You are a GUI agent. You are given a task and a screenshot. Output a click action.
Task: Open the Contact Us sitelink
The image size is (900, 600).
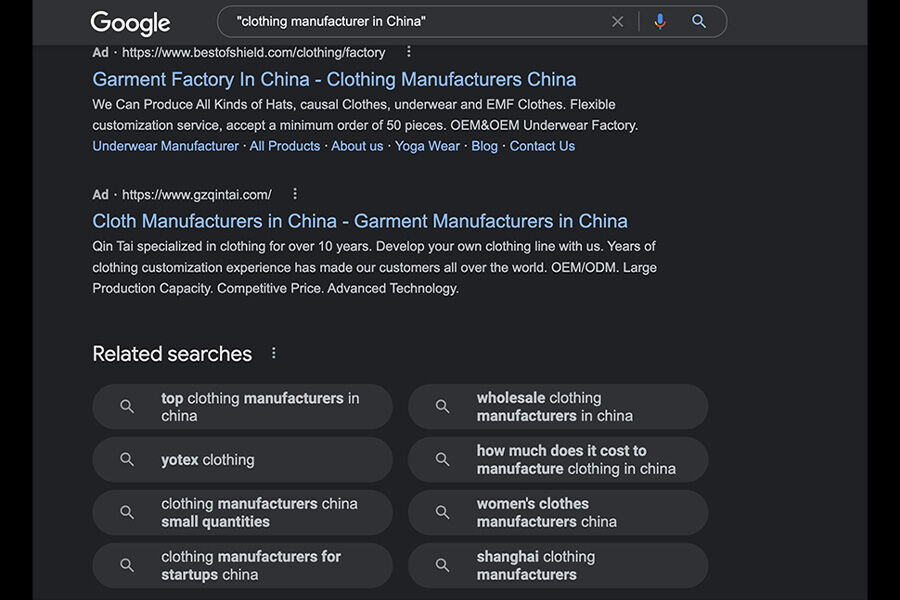[542, 146]
